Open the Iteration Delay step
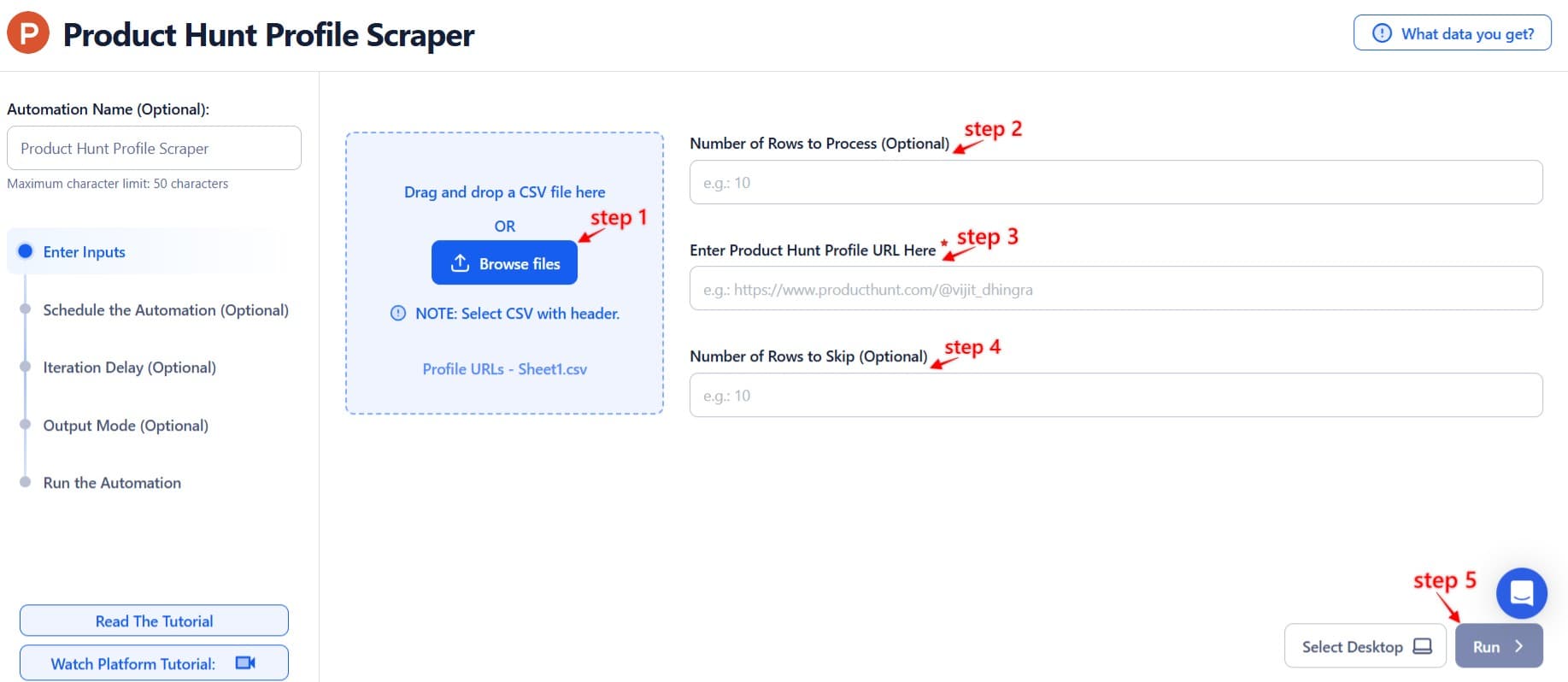 129,367
